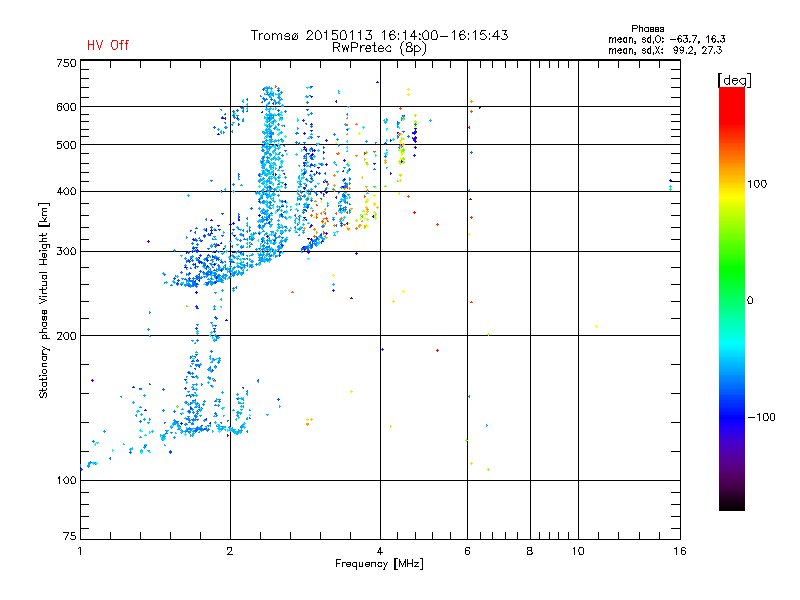800x600 pixels.
Task: Click the y-axis '200' tick label
Action: pyautogui.click(x=66, y=336)
